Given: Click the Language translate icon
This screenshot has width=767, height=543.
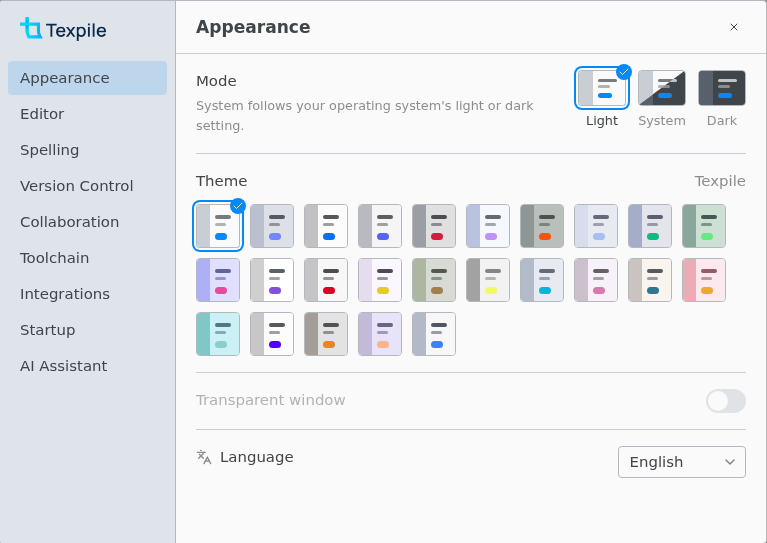Looking at the screenshot, I should click(x=204, y=457).
